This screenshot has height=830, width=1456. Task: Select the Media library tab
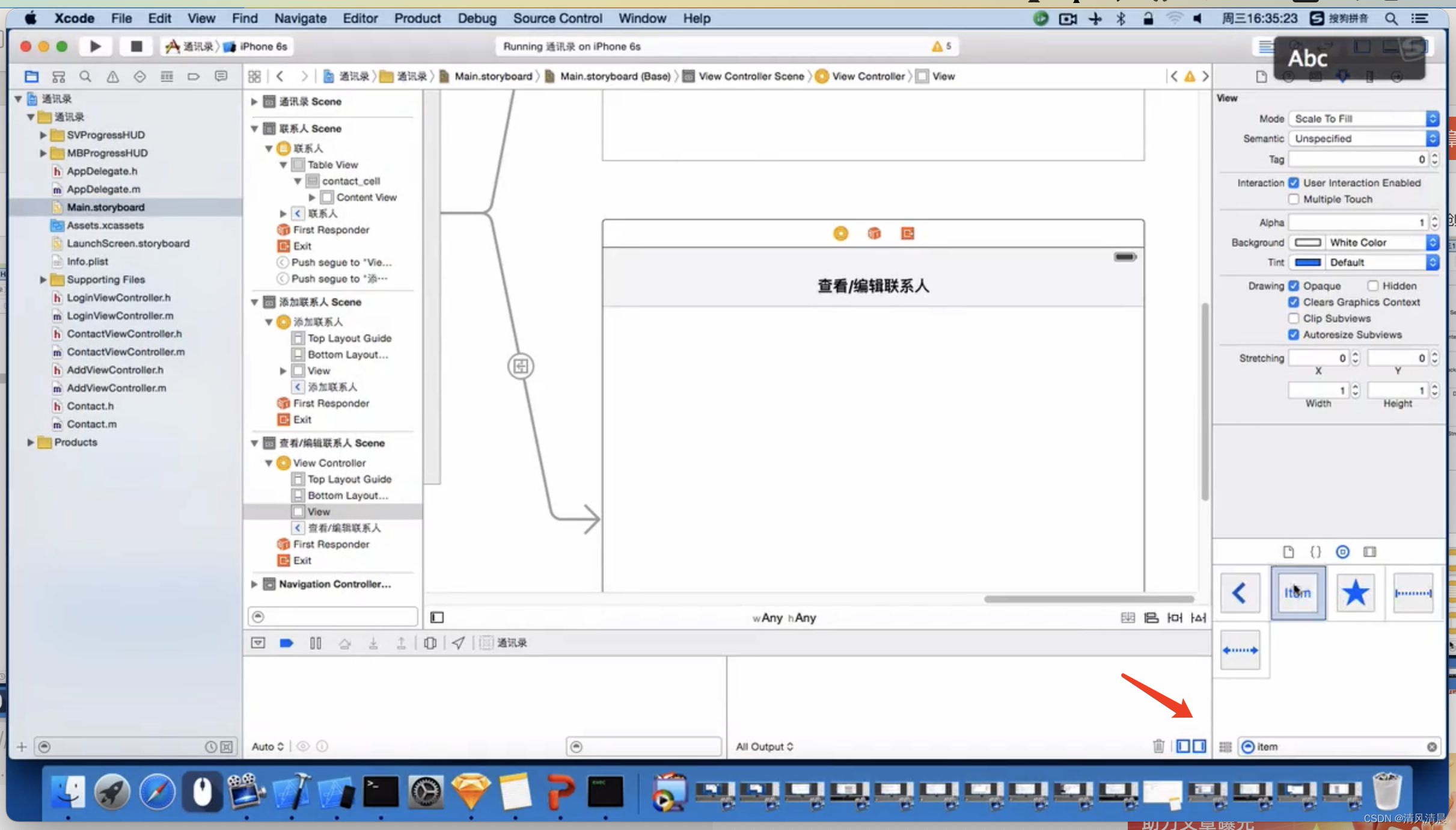click(x=1369, y=552)
